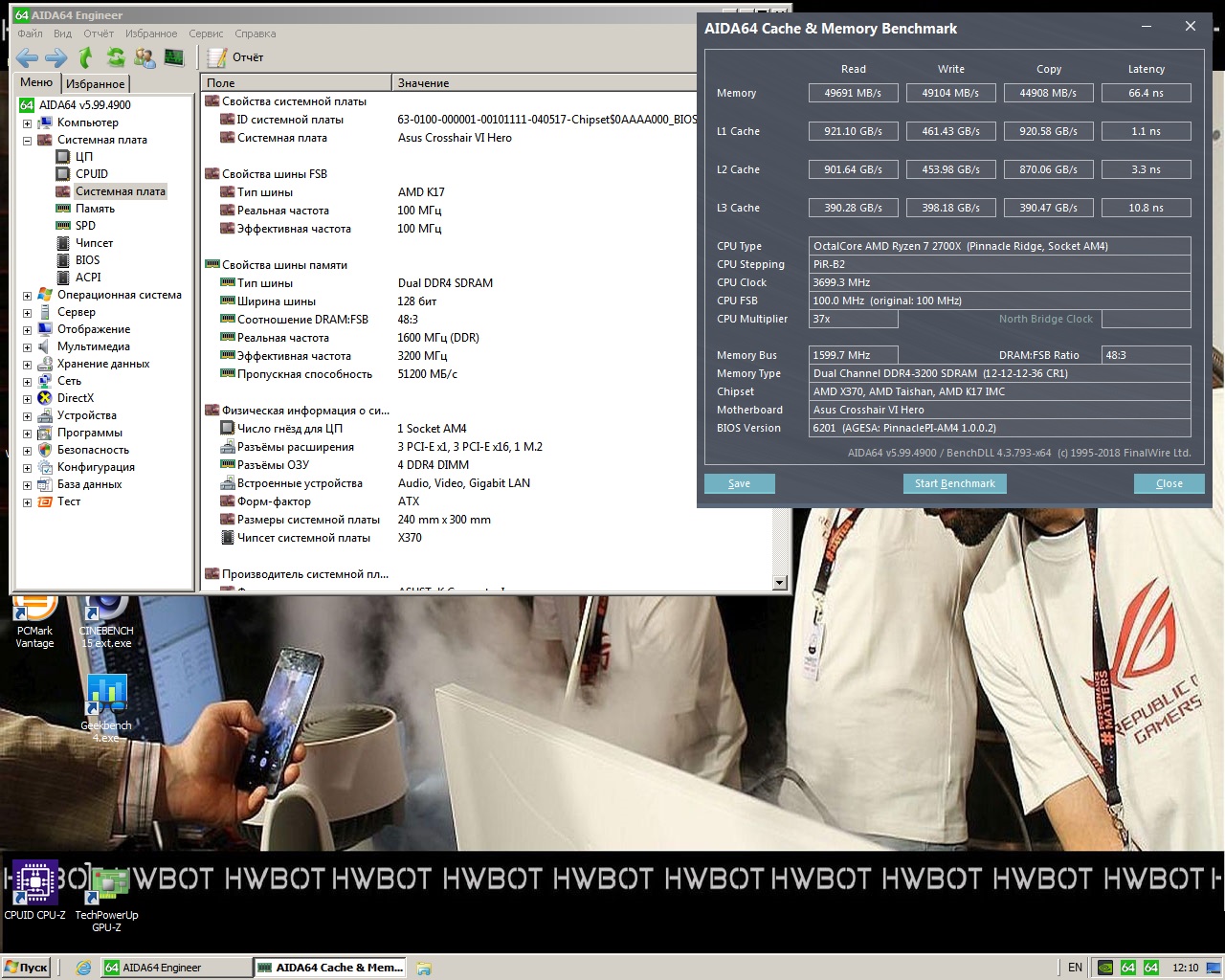Click Start Benchmark
This screenshot has width=1225, height=980.
pos(954,483)
